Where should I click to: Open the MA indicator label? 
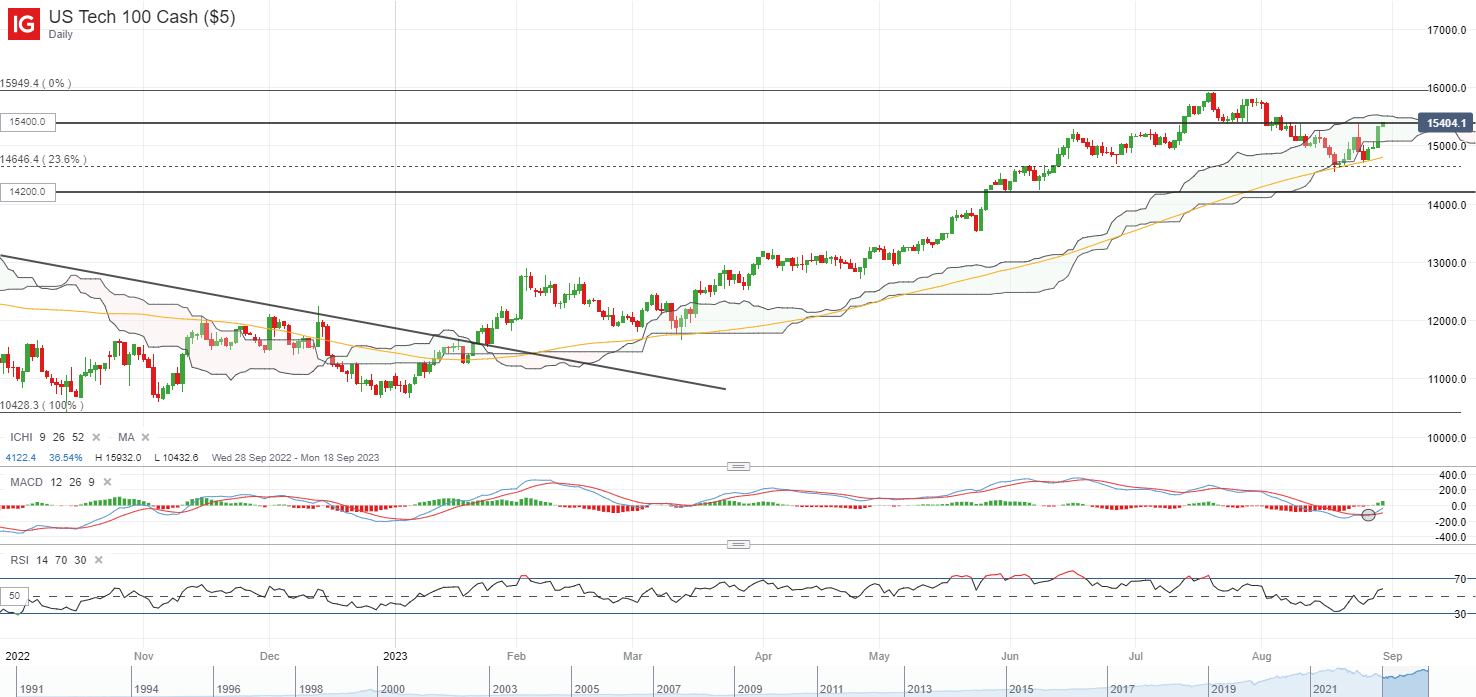click(x=126, y=437)
